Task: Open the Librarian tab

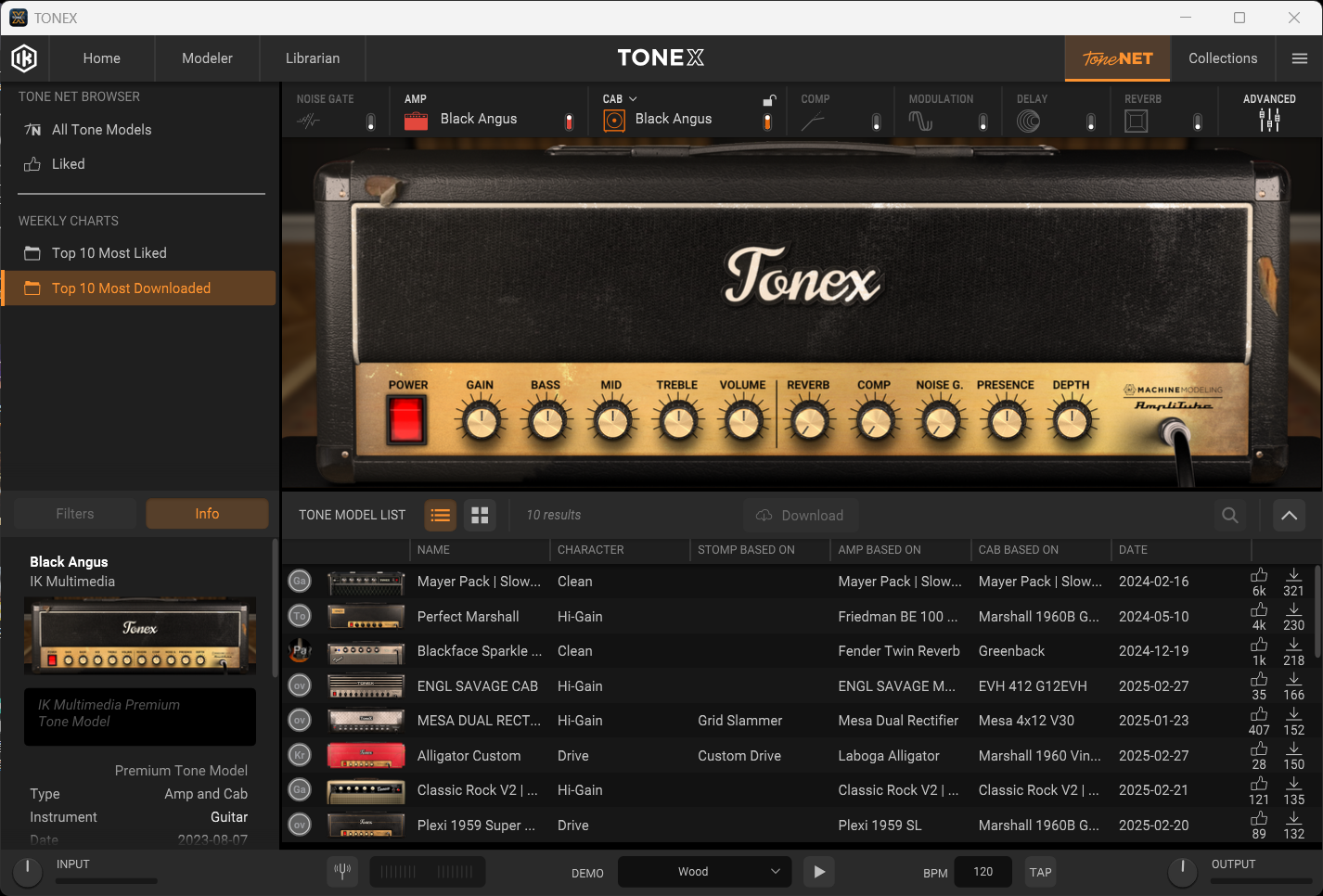Action: pyautogui.click(x=313, y=58)
